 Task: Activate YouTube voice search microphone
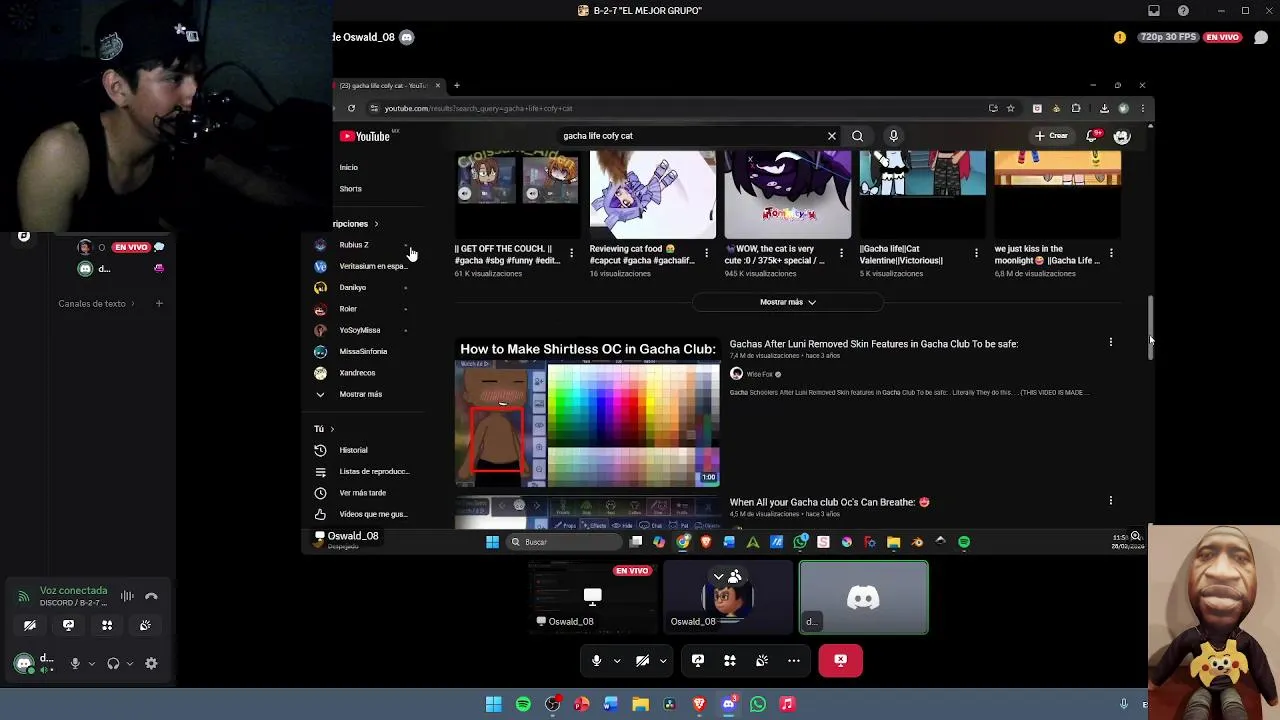pos(893,136)
